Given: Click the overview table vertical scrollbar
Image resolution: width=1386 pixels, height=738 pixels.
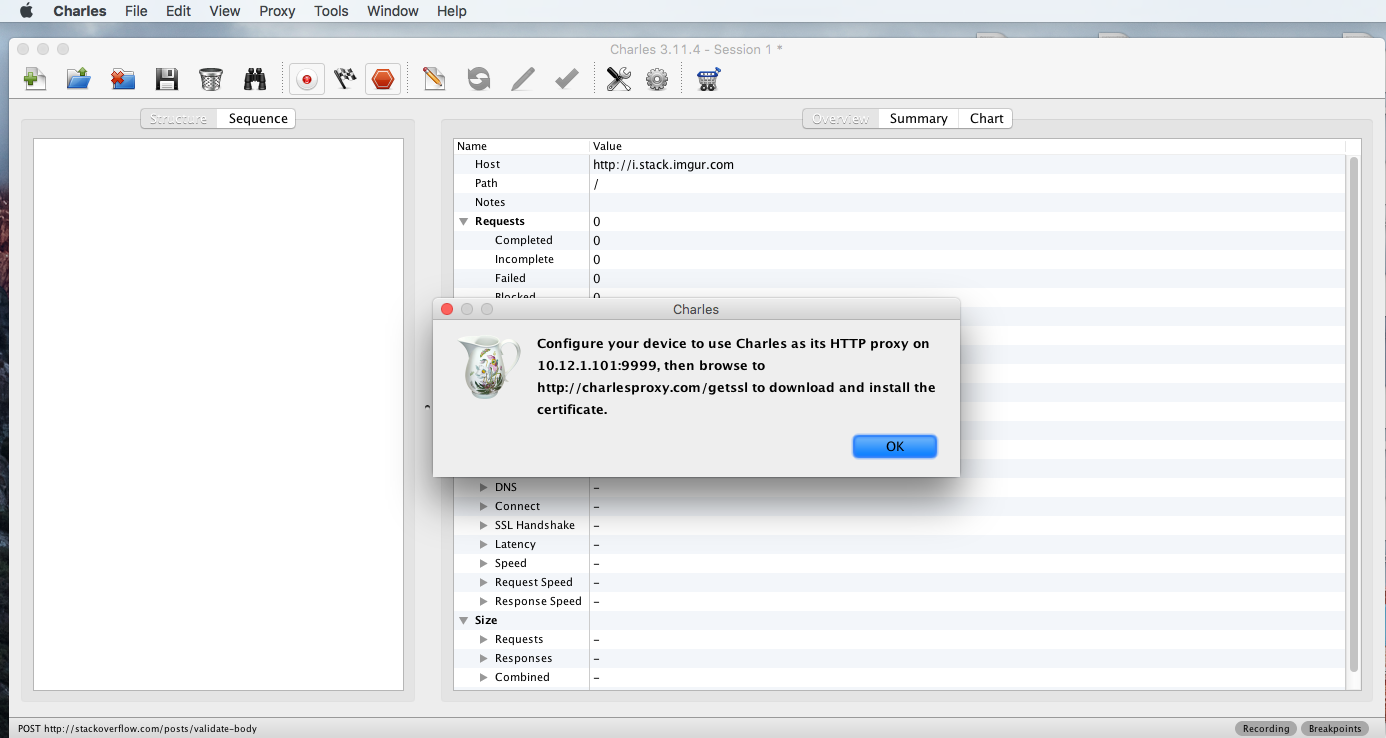Looking at the screenshot, I should point(1354,414).
